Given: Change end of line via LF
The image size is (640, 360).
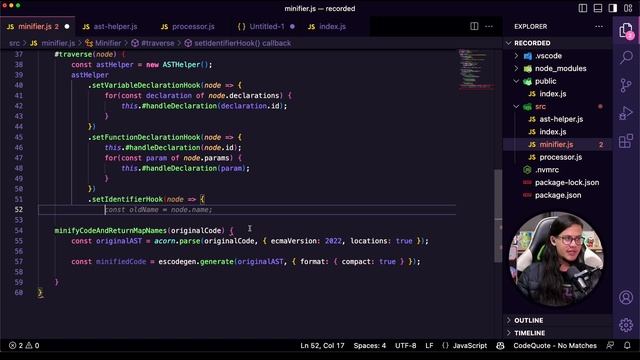Looking at the screenshot, I should click(429, 345).
